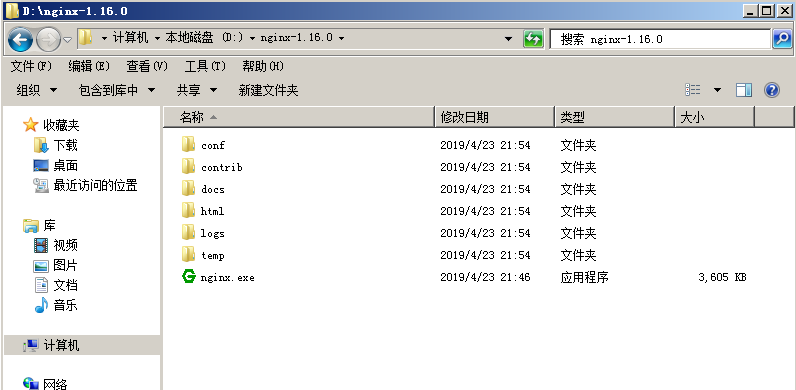The image size is (796, 390).
Task: Click the contrib folder name
Action: tap(221, 167)
